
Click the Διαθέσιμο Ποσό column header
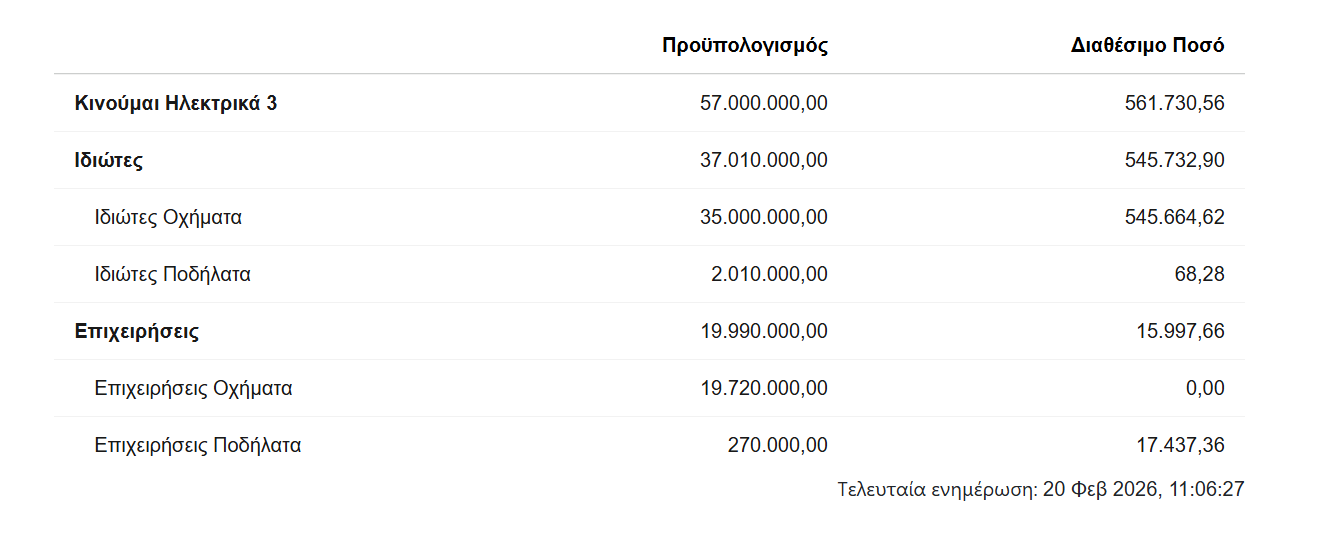pos(1147,46)
